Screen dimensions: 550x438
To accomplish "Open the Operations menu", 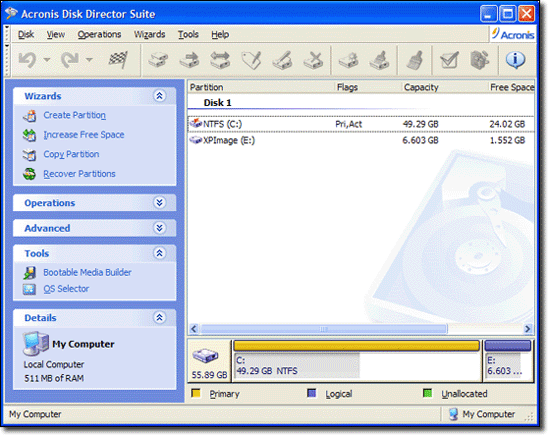I will [99, 34].
